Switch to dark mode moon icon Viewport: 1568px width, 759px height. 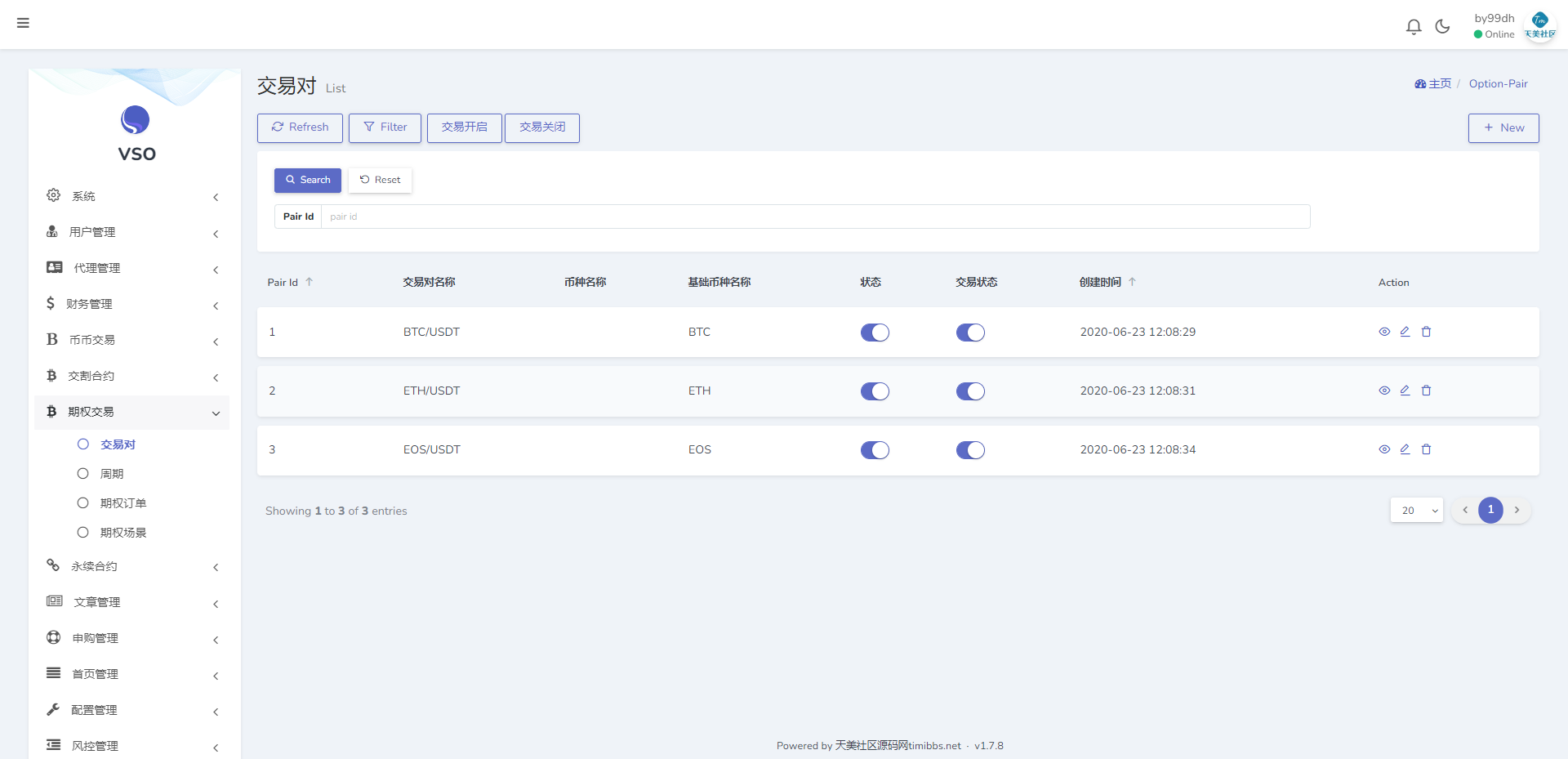coord(1443,26)
